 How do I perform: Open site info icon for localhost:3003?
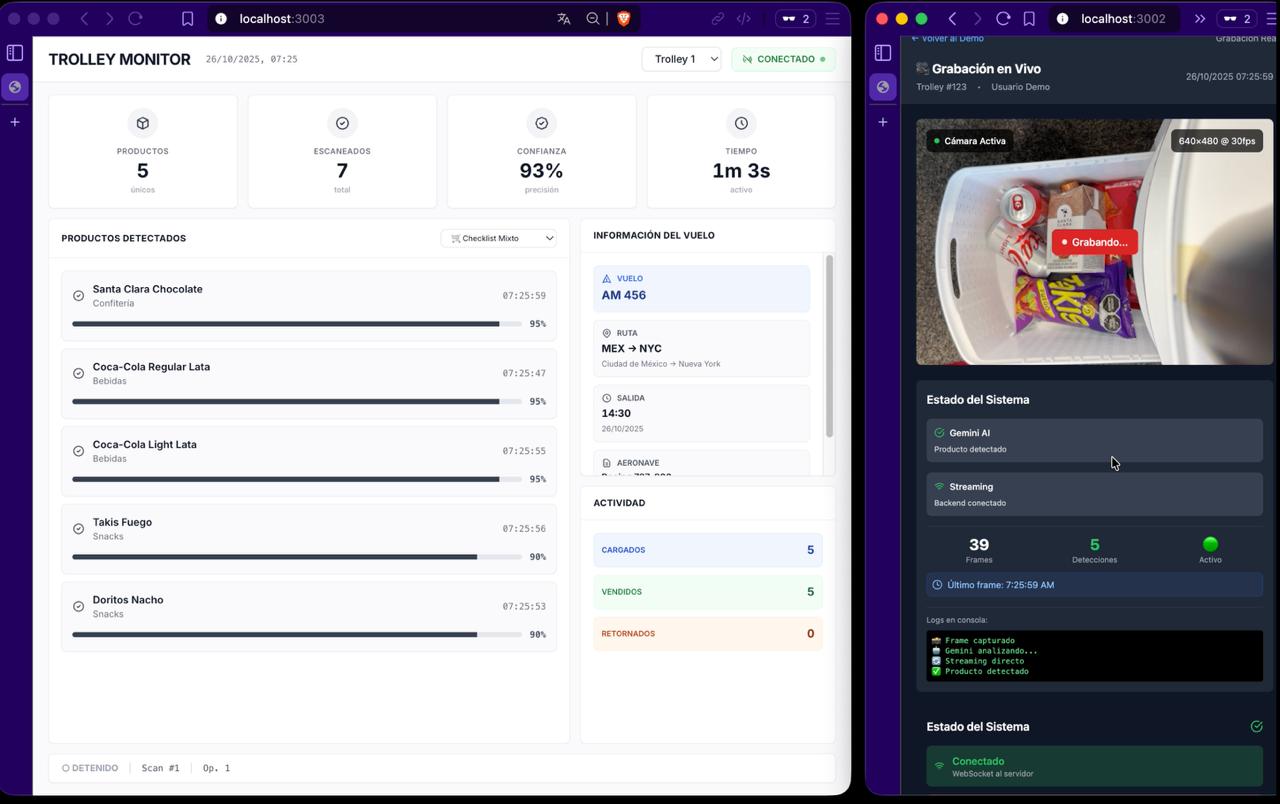pos(221,18)
